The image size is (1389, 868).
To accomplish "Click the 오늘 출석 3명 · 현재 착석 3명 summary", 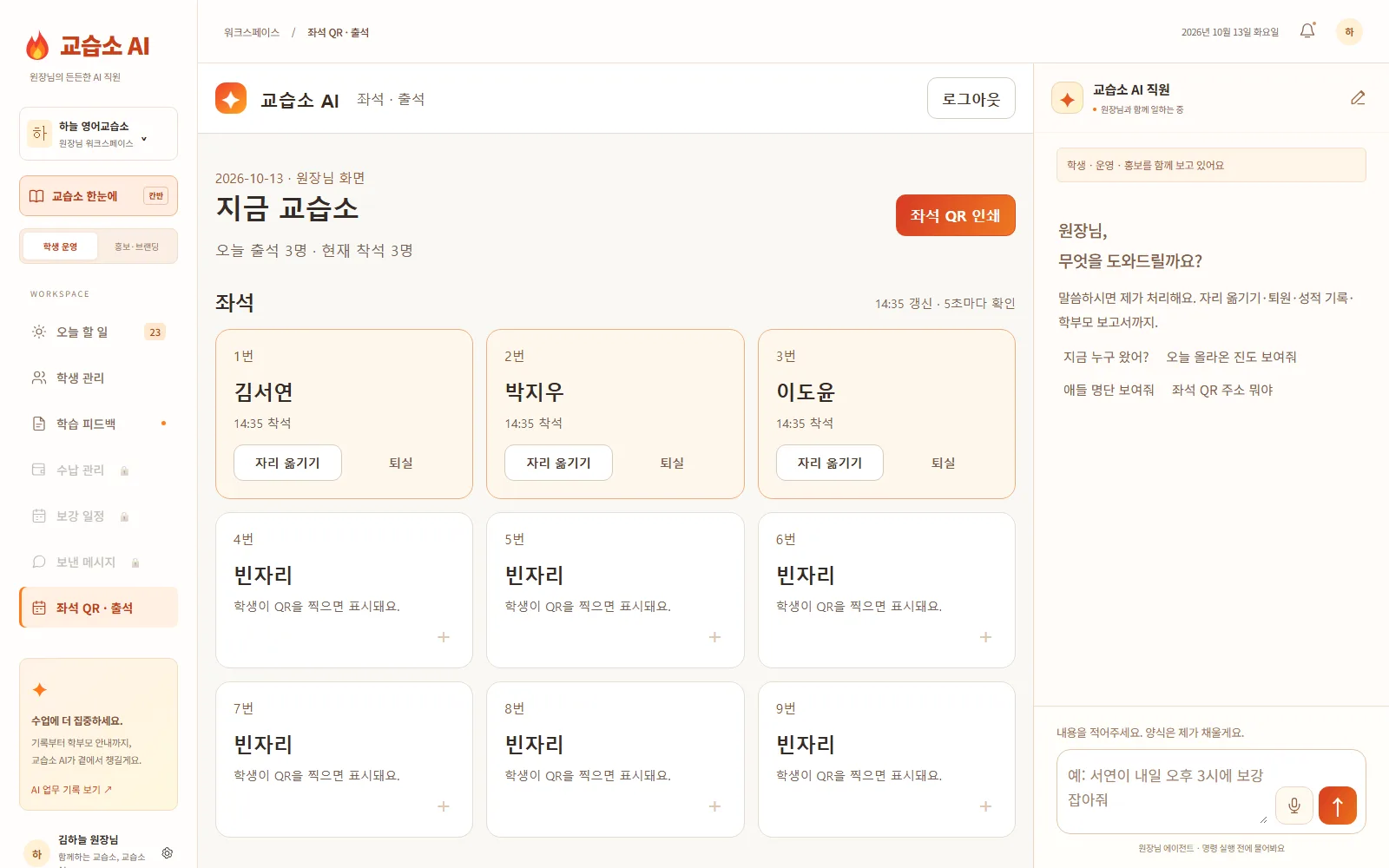I will pos(314,250).
